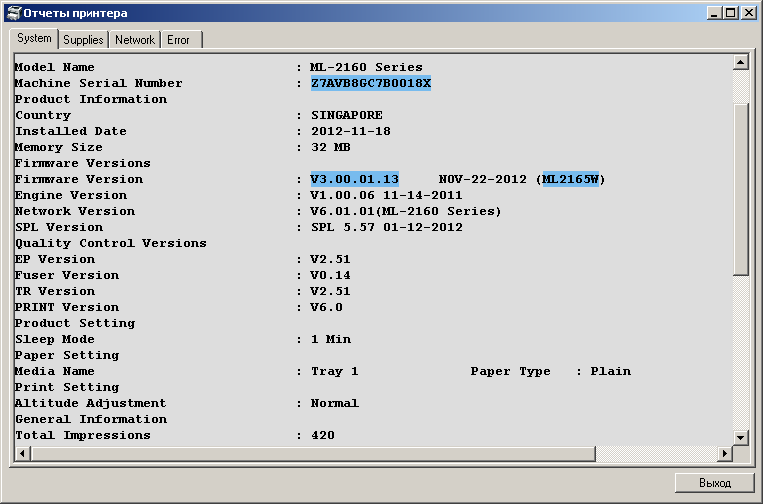The image size is (763, 504).
Task: Click the Tray 1 media name value
Action: point(335,371)
